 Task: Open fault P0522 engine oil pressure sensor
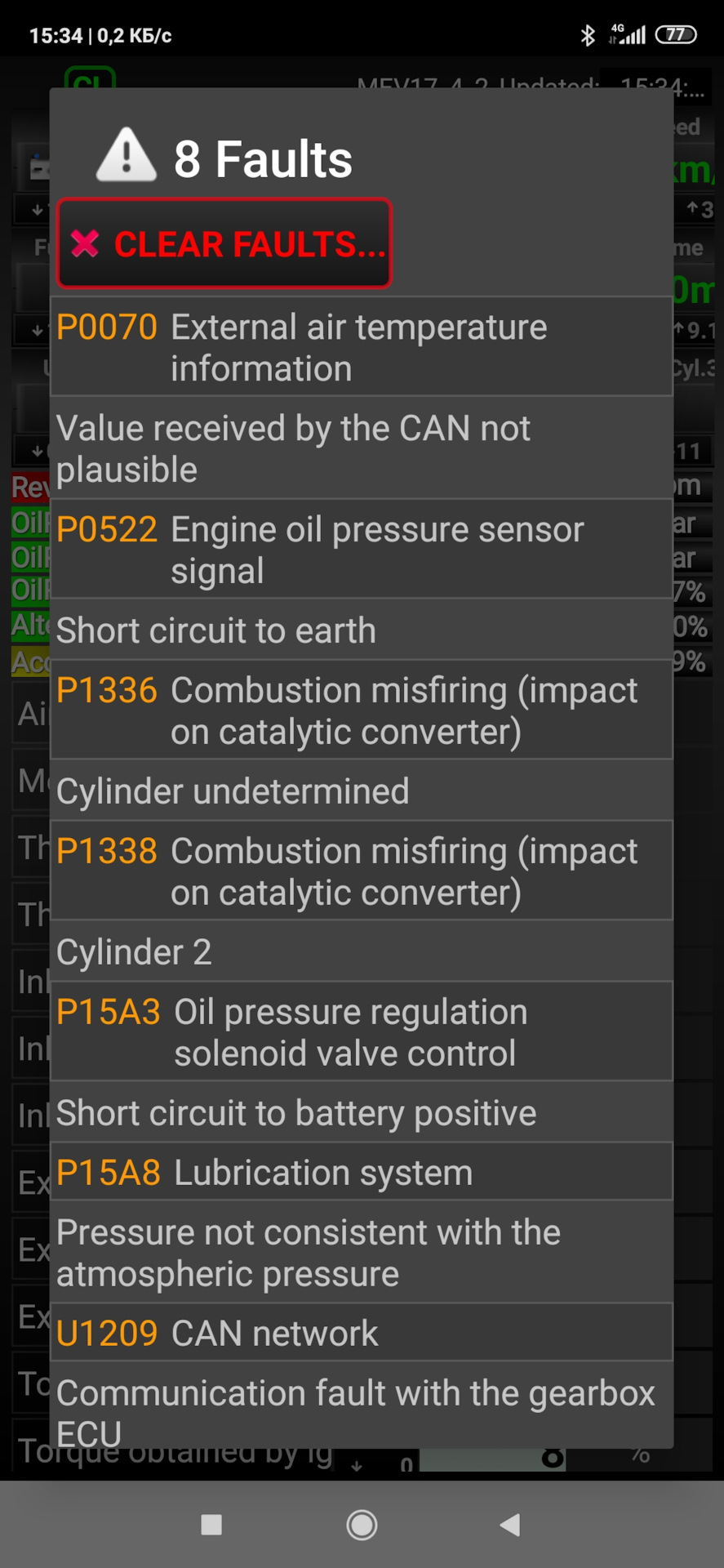click(362, 550)
